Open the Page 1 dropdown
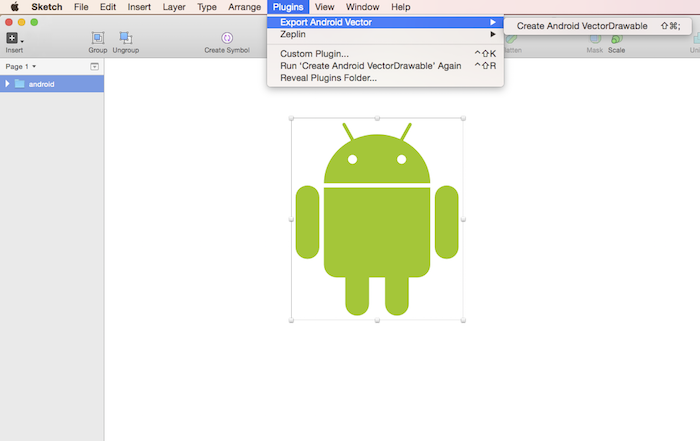Screen dimensions: 700x441 click(21, 67)
